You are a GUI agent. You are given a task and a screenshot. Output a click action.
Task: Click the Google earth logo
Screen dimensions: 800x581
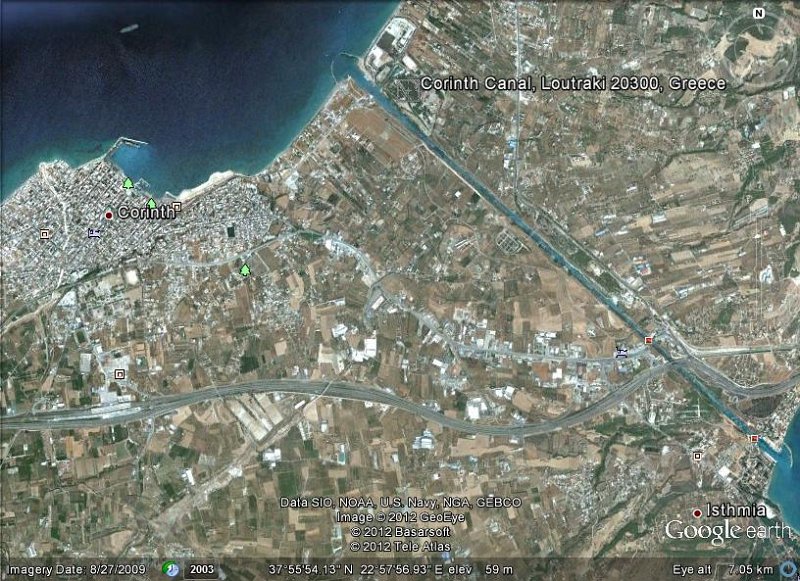coord(729,531)
